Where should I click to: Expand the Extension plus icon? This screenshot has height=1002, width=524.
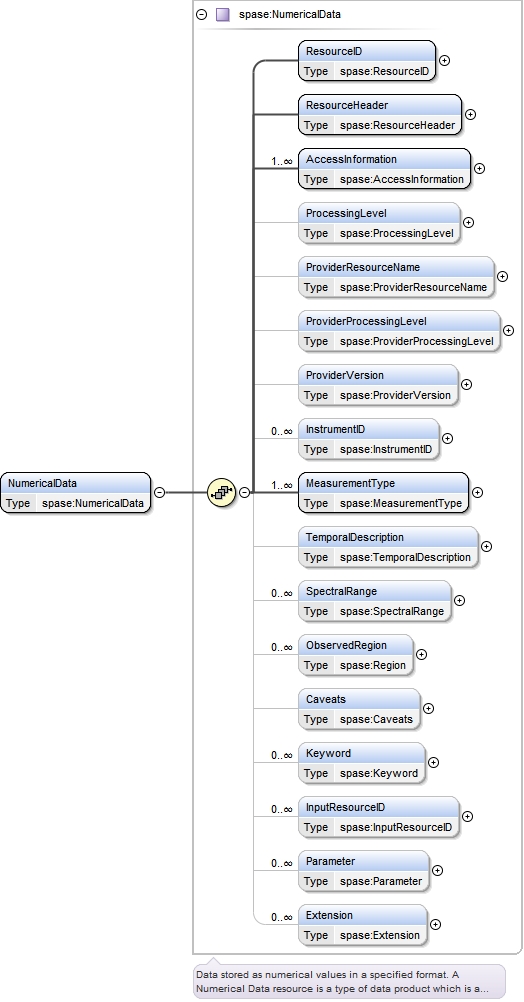[x=435, y=925]
